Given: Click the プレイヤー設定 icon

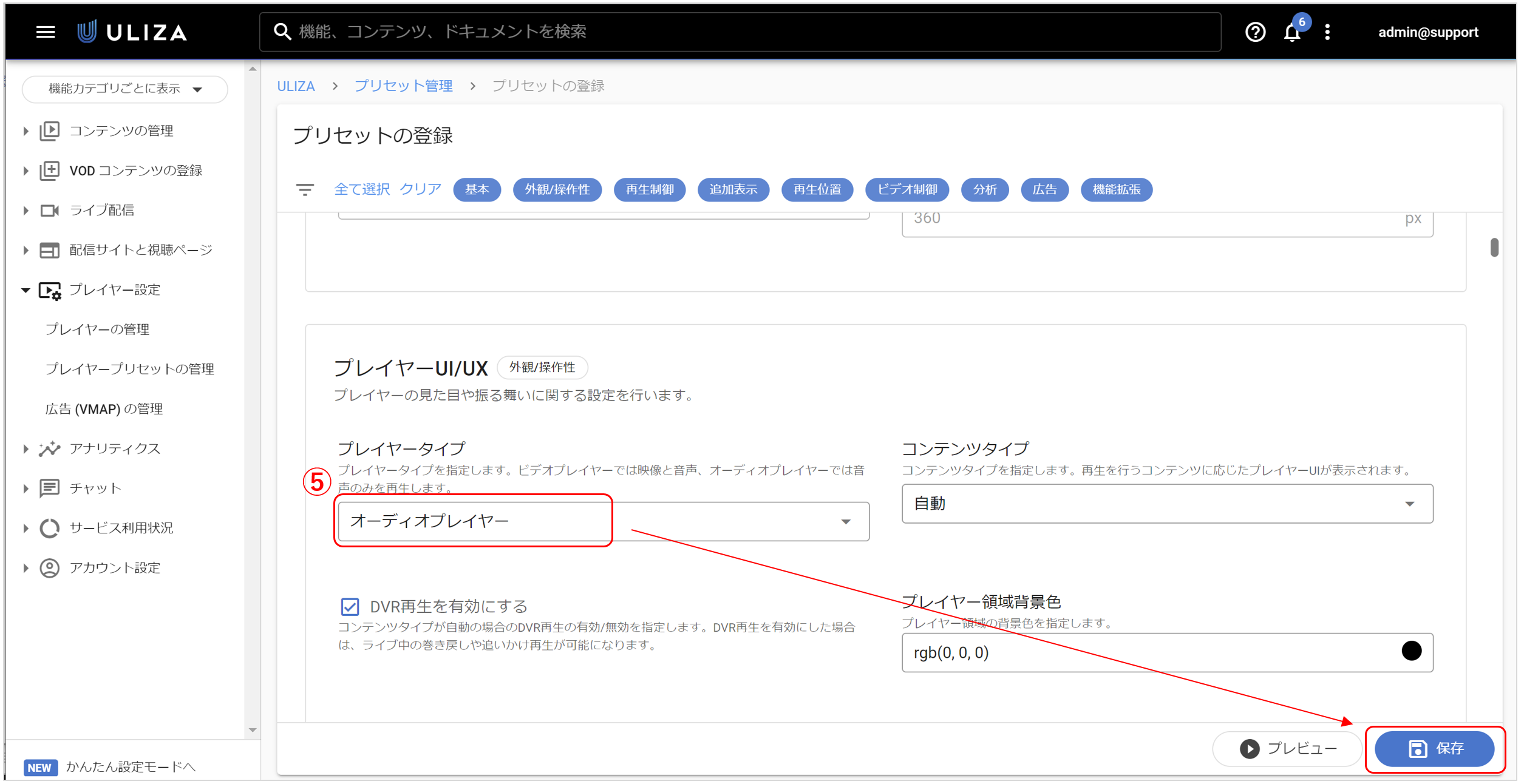Looking at the screenshot, I should (50, 291).
